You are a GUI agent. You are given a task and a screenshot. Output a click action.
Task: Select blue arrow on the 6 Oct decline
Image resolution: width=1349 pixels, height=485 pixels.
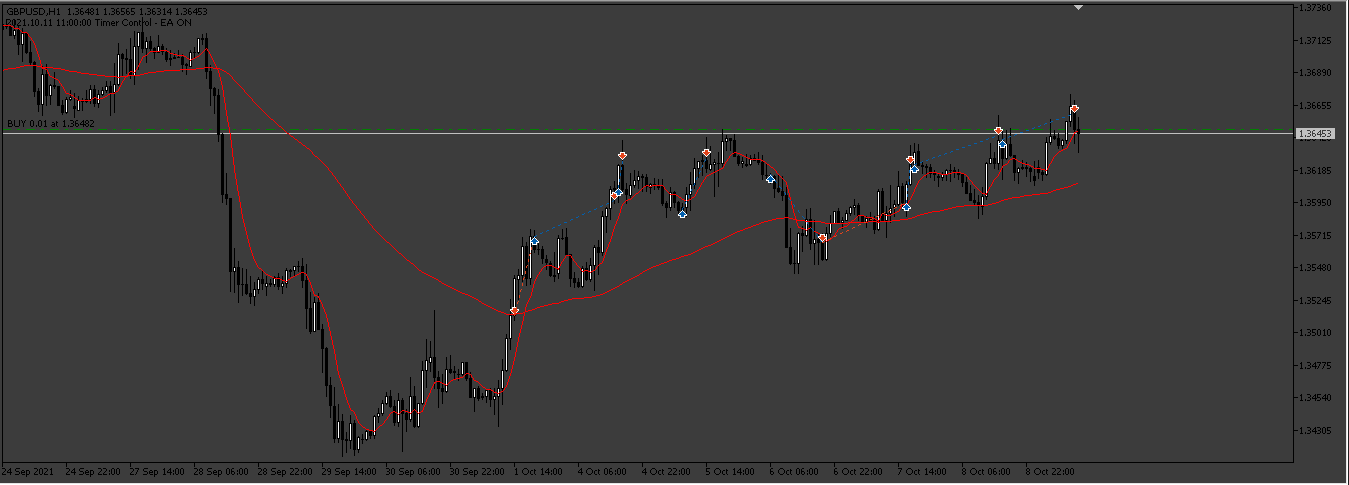click(770, 179)
